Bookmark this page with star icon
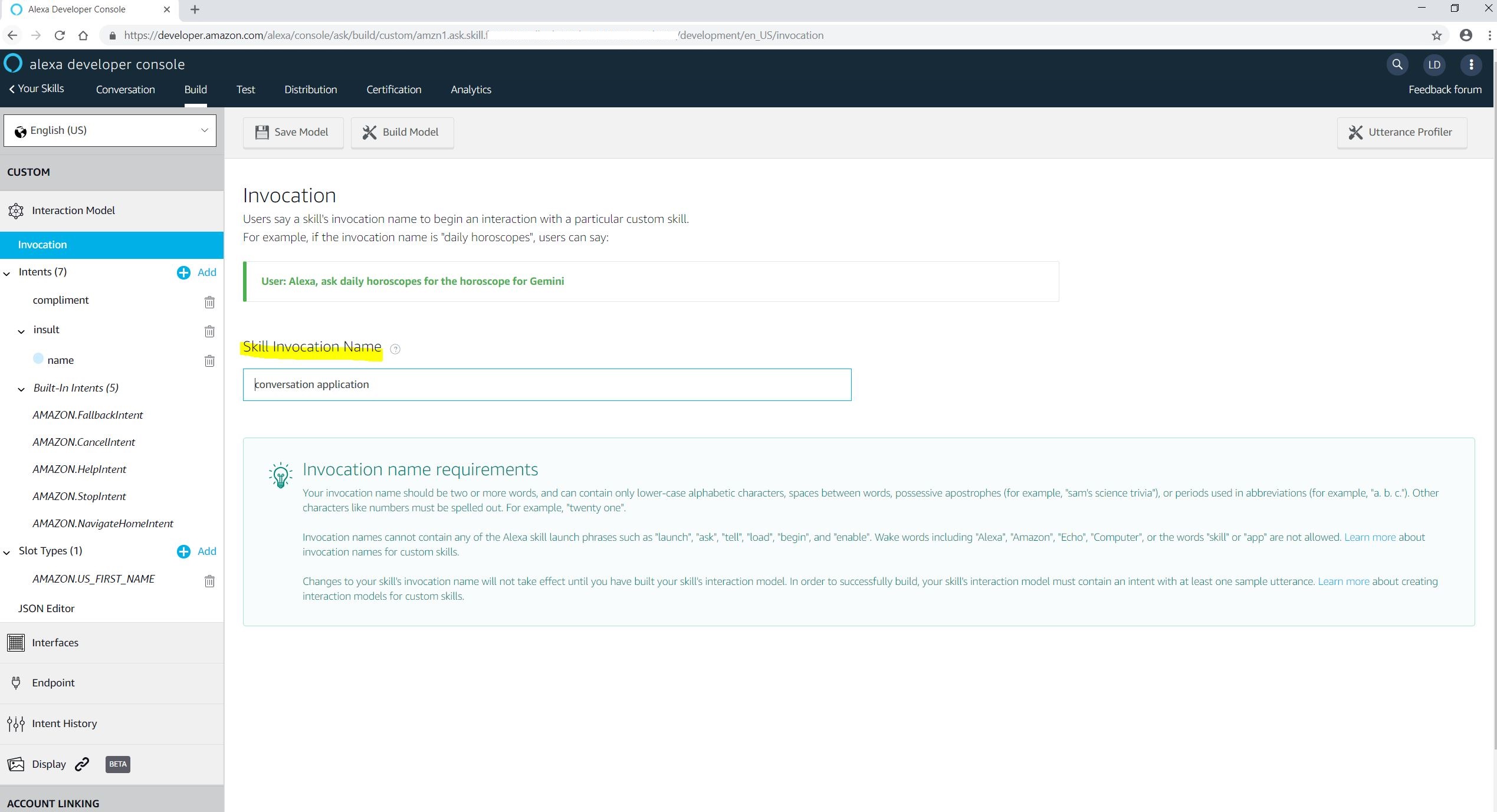The image size is (1497, 812). click(x=1436, y=35)
